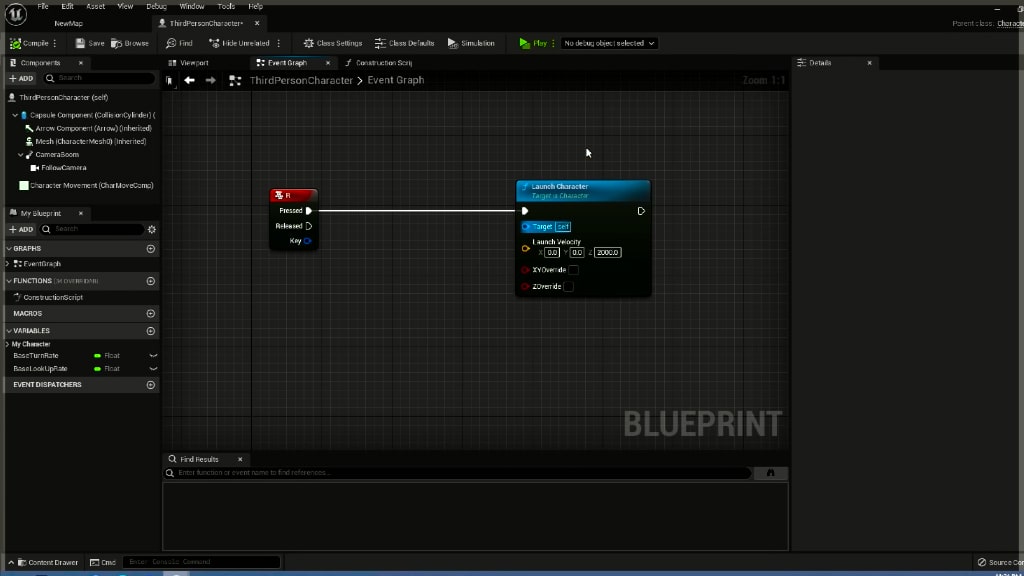Start Simulation mode
Viewport: 1024px width, 576px height.
pos(471,43)
